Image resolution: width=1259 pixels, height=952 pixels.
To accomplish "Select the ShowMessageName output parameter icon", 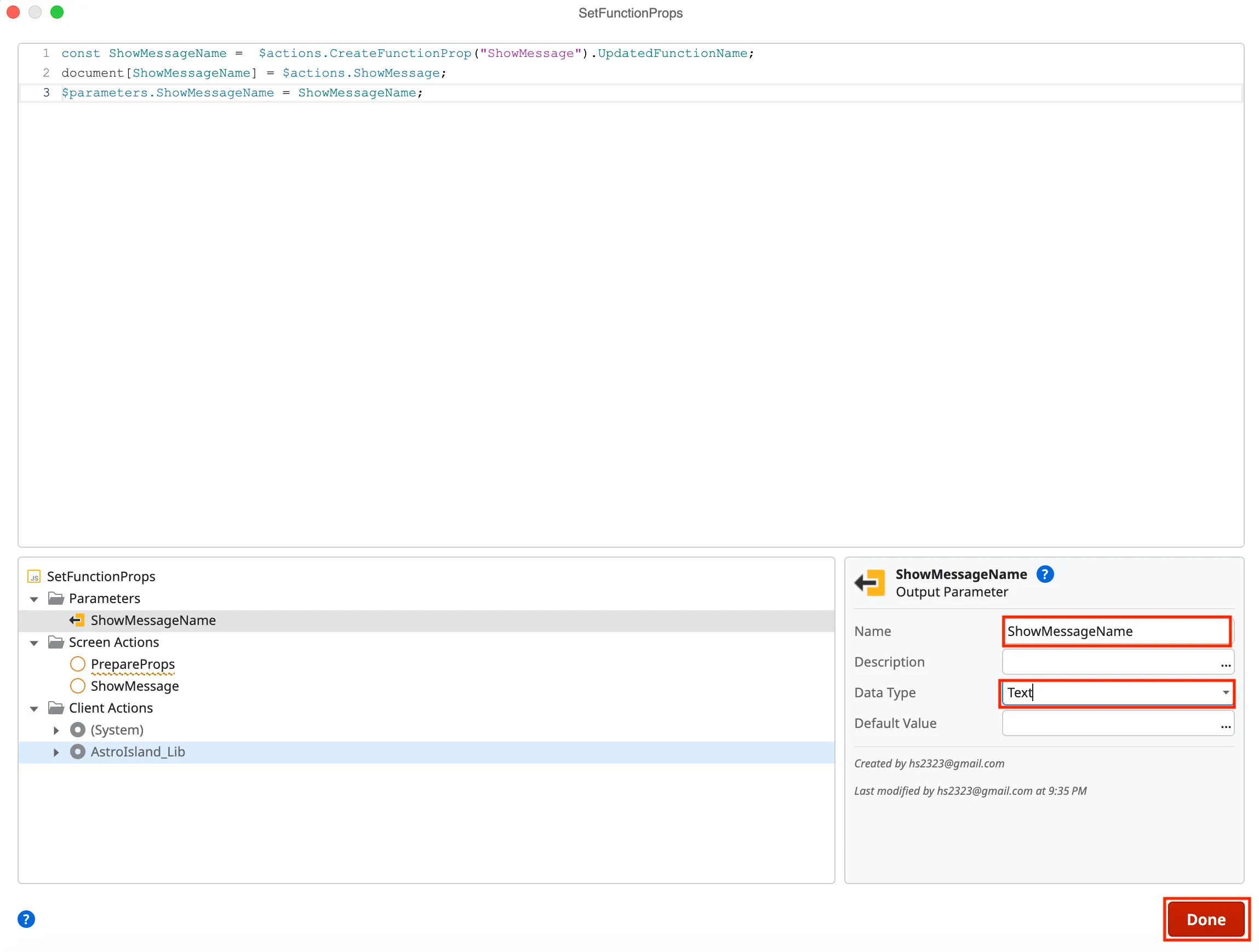I will [77, 620].
